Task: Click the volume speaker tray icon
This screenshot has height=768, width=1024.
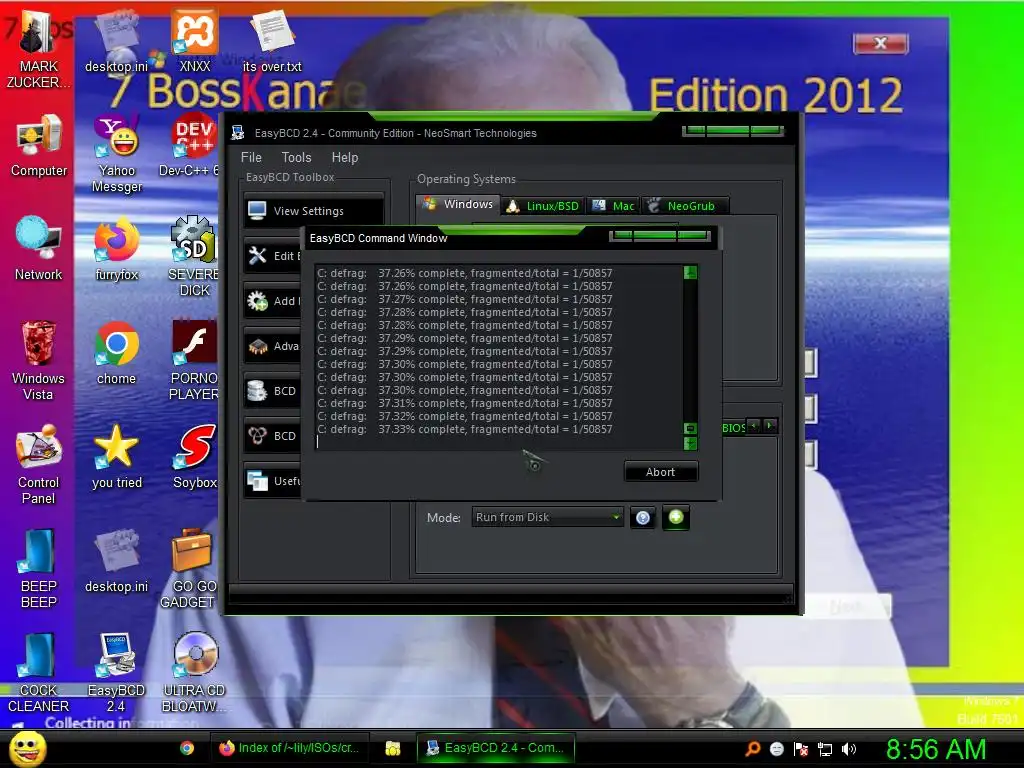Action: [x=848, y=749]
